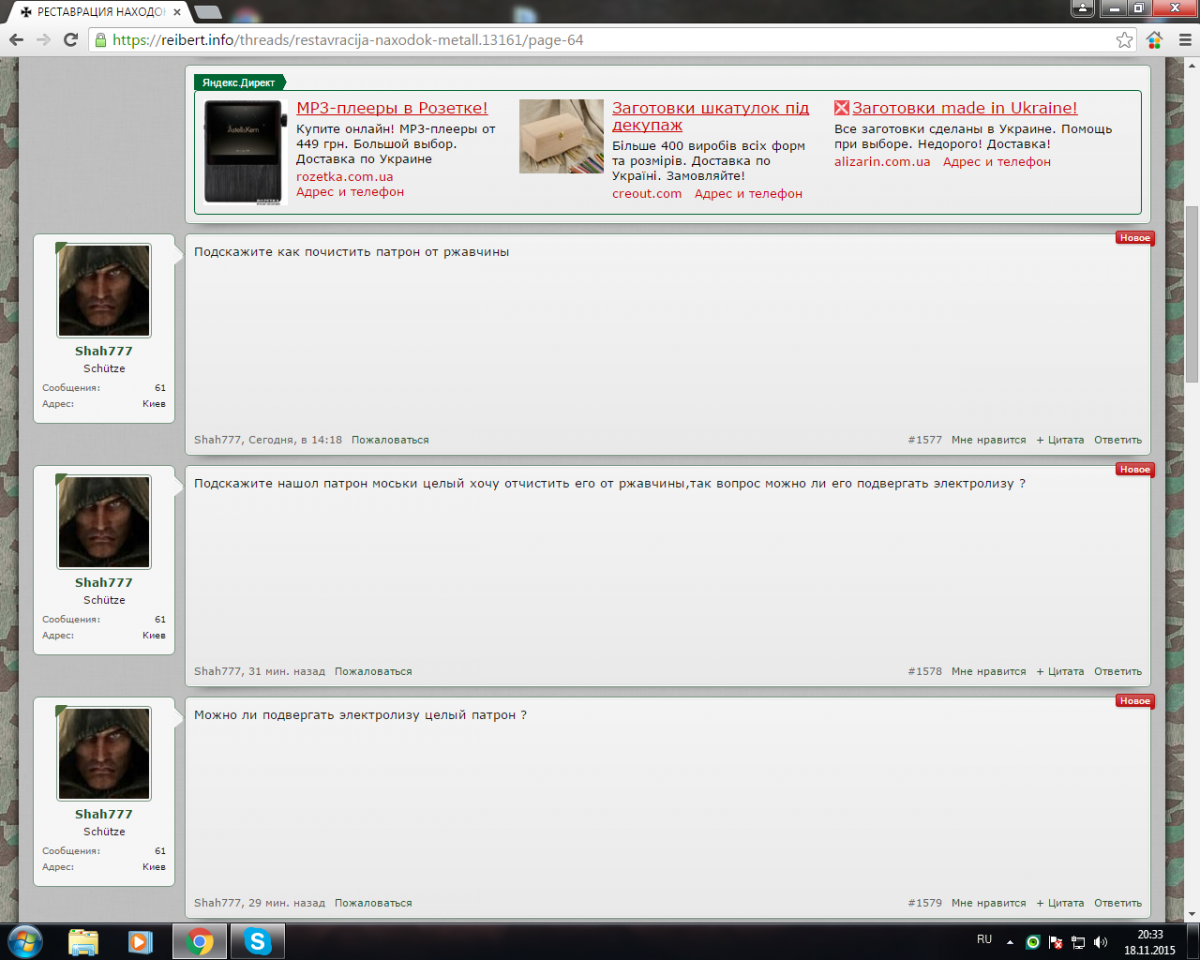
Task: Open the Windows Start menu
Action: [x=24, y=941]
